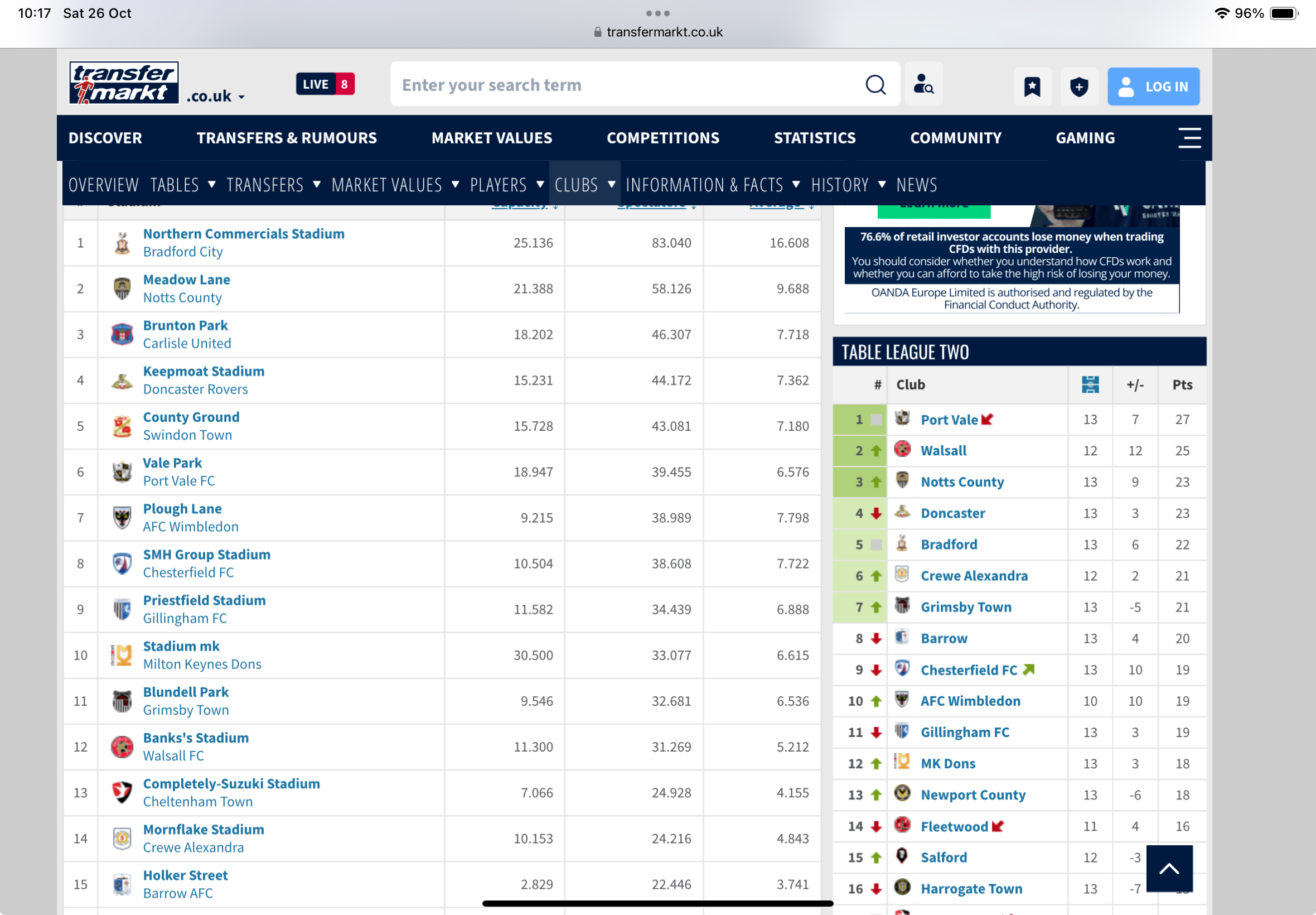
Task: Open the Community main menu
Action: [956, 138]
